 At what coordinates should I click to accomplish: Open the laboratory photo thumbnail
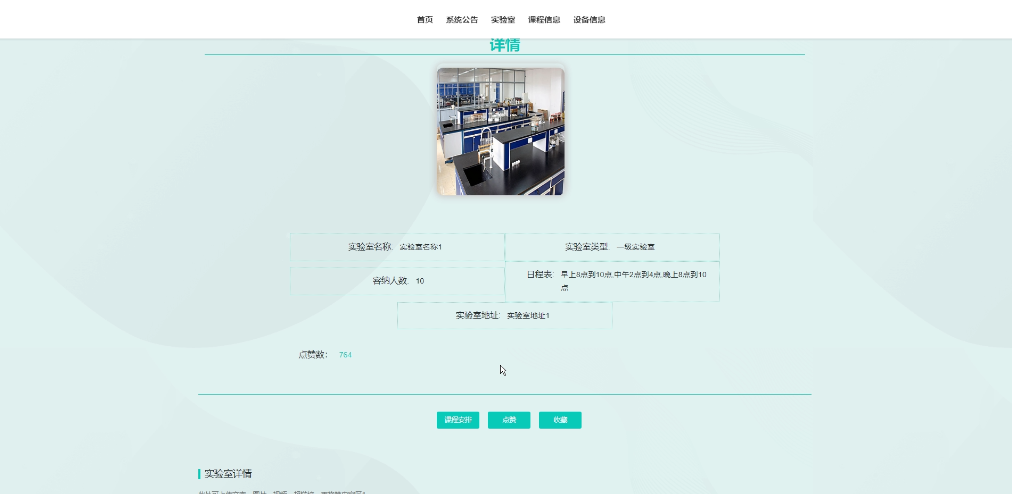[501, 131]
